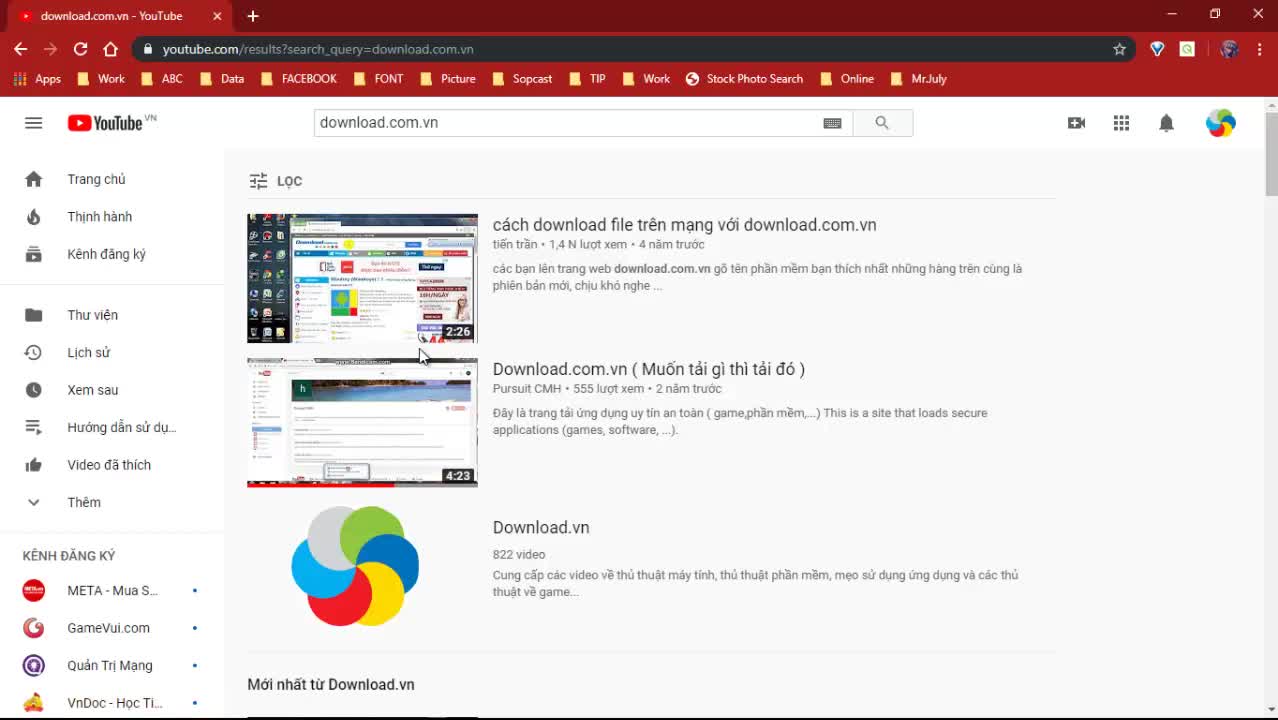Open video title 'cách download file trên mạng'

(x=685, y=225)
